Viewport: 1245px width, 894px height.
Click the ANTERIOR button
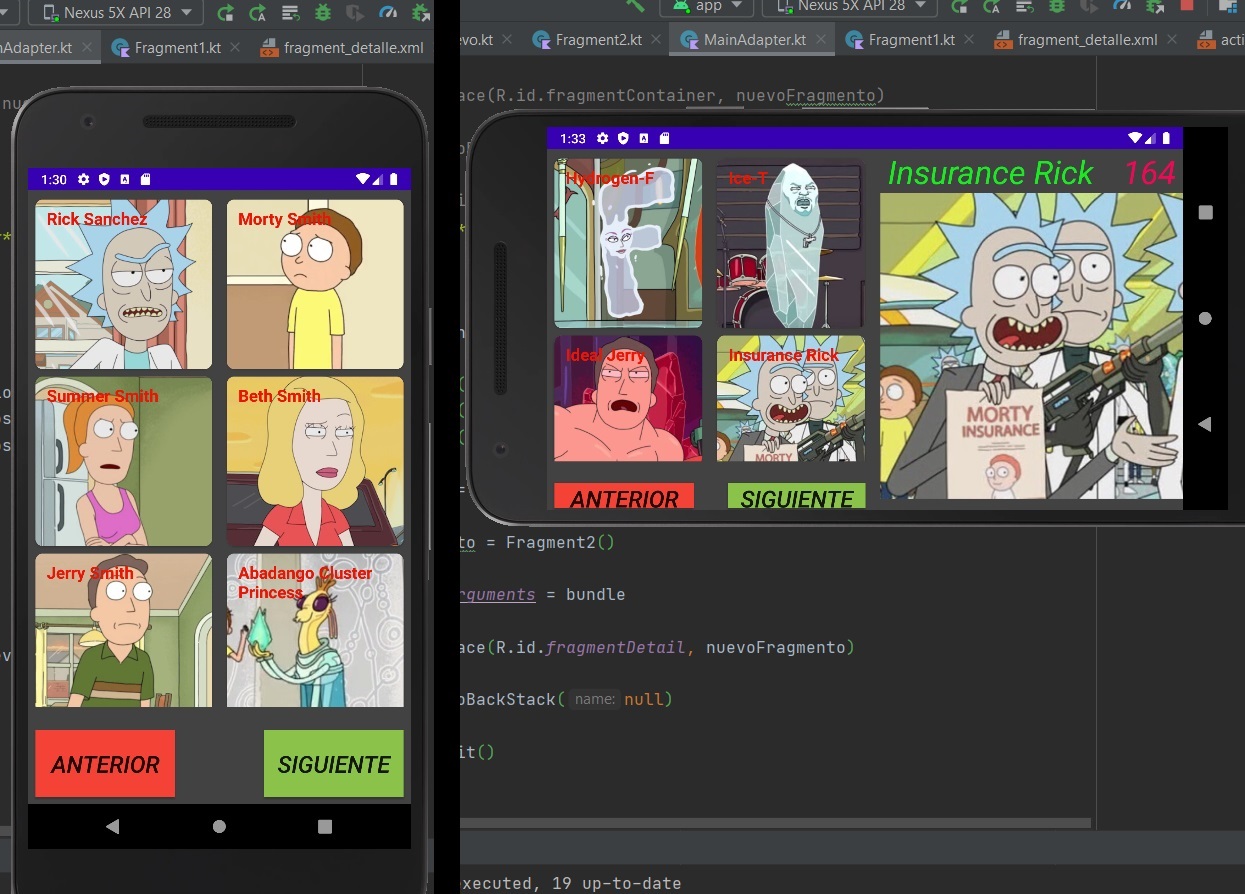pyautogui.click(x=104, y=763)
